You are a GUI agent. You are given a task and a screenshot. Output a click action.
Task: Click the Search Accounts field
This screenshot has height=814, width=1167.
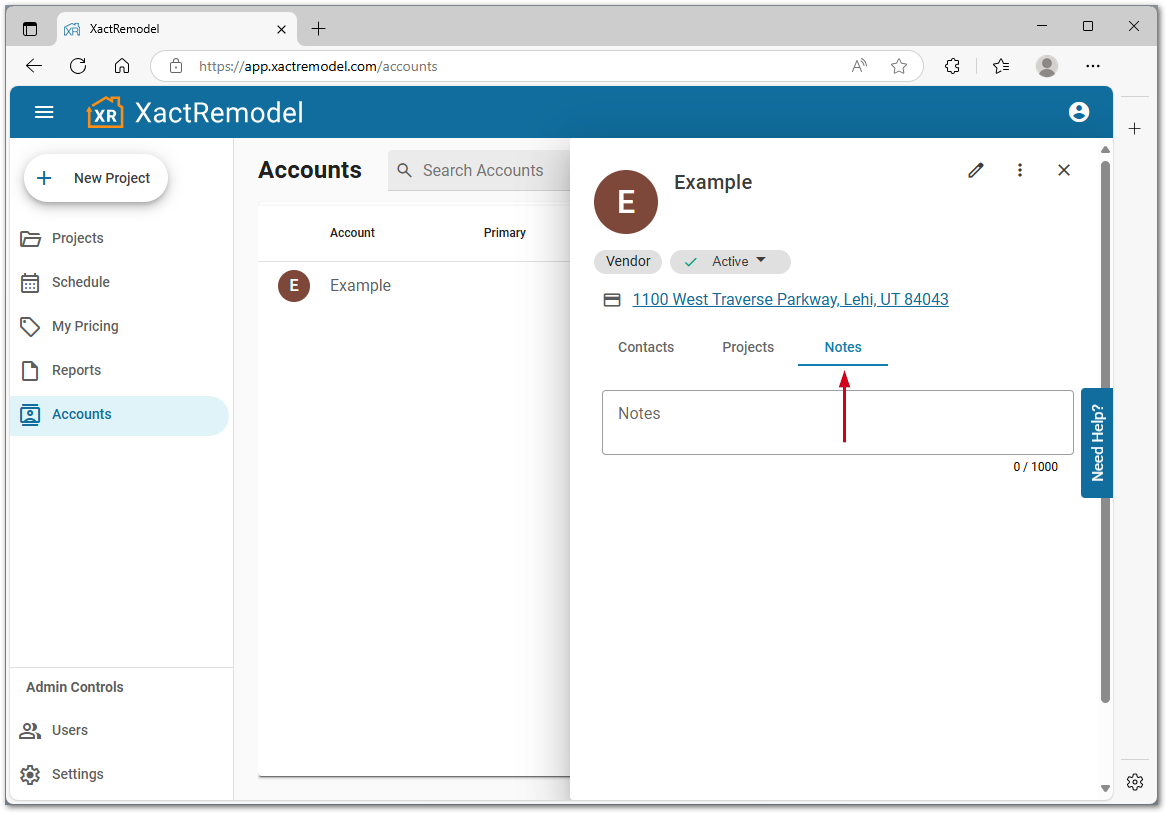[483, 171]
